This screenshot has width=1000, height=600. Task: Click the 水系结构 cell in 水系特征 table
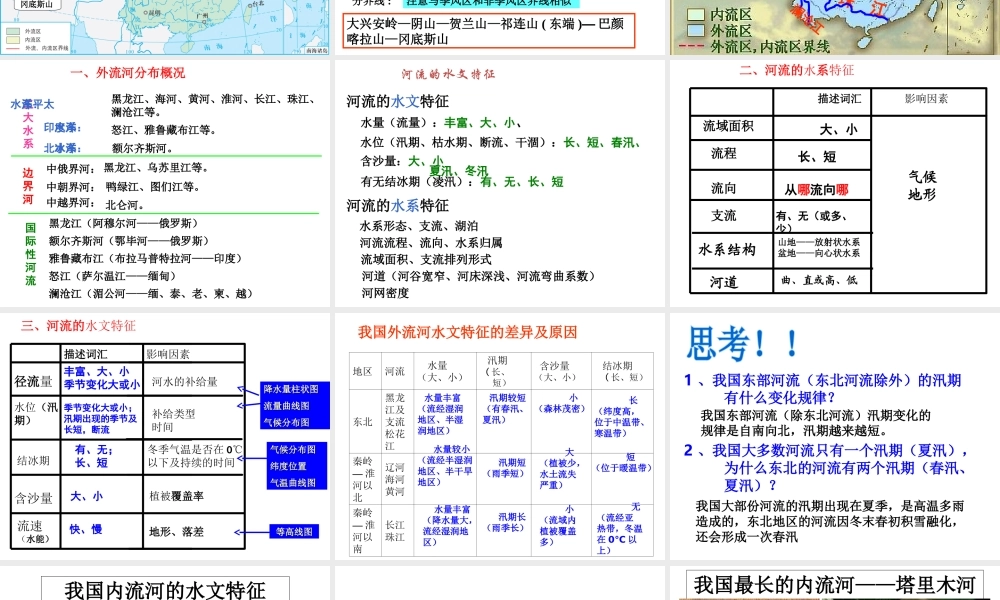[732, 249]
